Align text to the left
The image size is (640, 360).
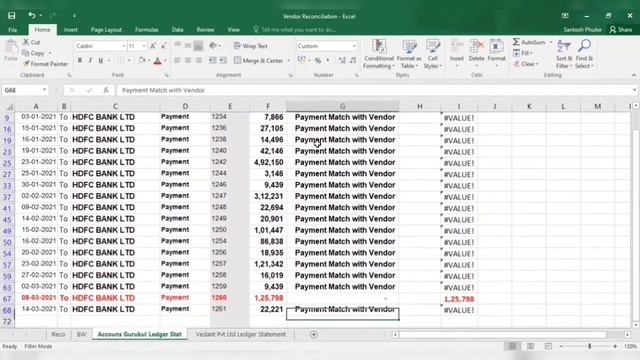point(177,60)
